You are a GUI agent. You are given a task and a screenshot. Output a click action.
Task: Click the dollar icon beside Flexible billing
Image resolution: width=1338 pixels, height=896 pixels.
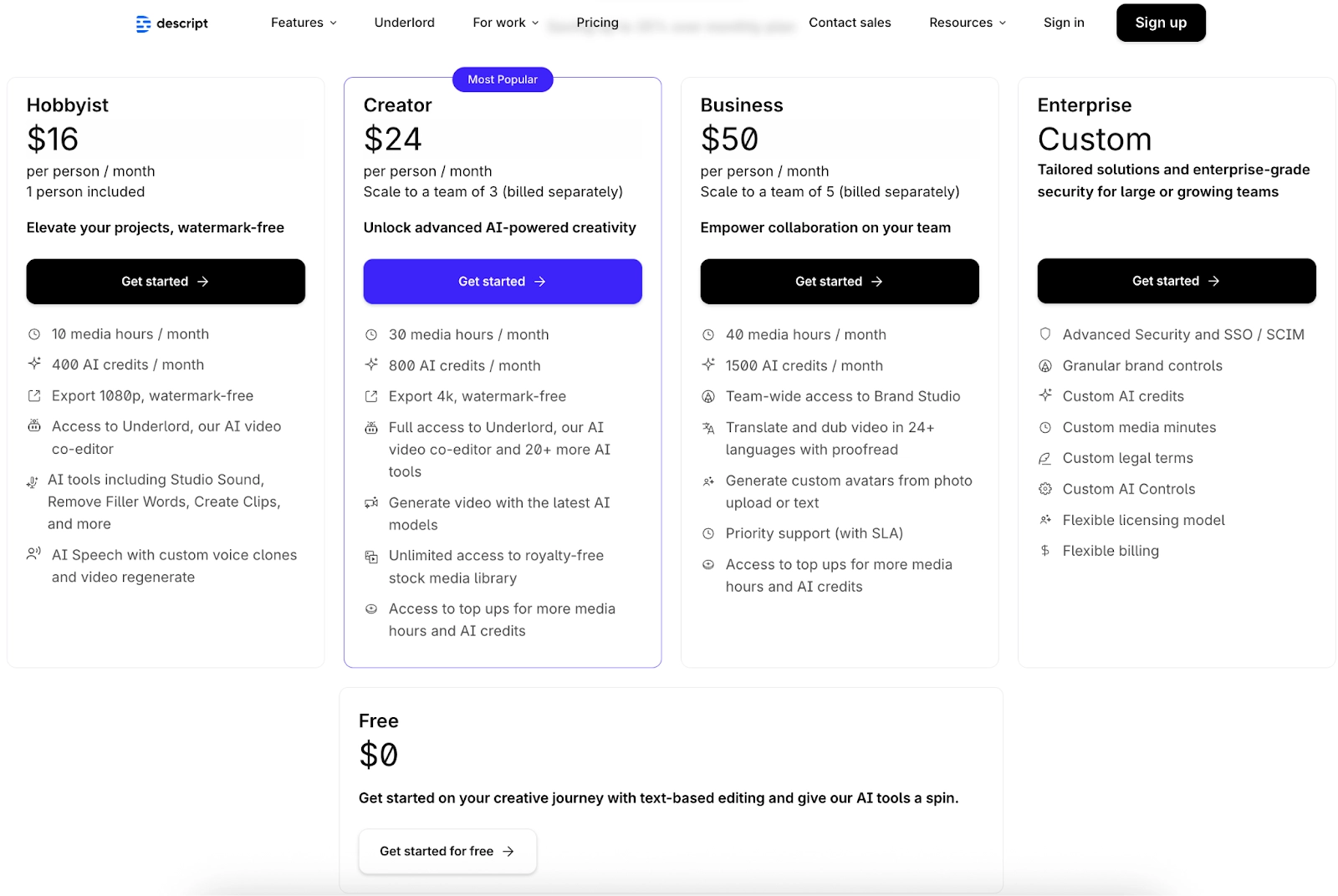1044,550
